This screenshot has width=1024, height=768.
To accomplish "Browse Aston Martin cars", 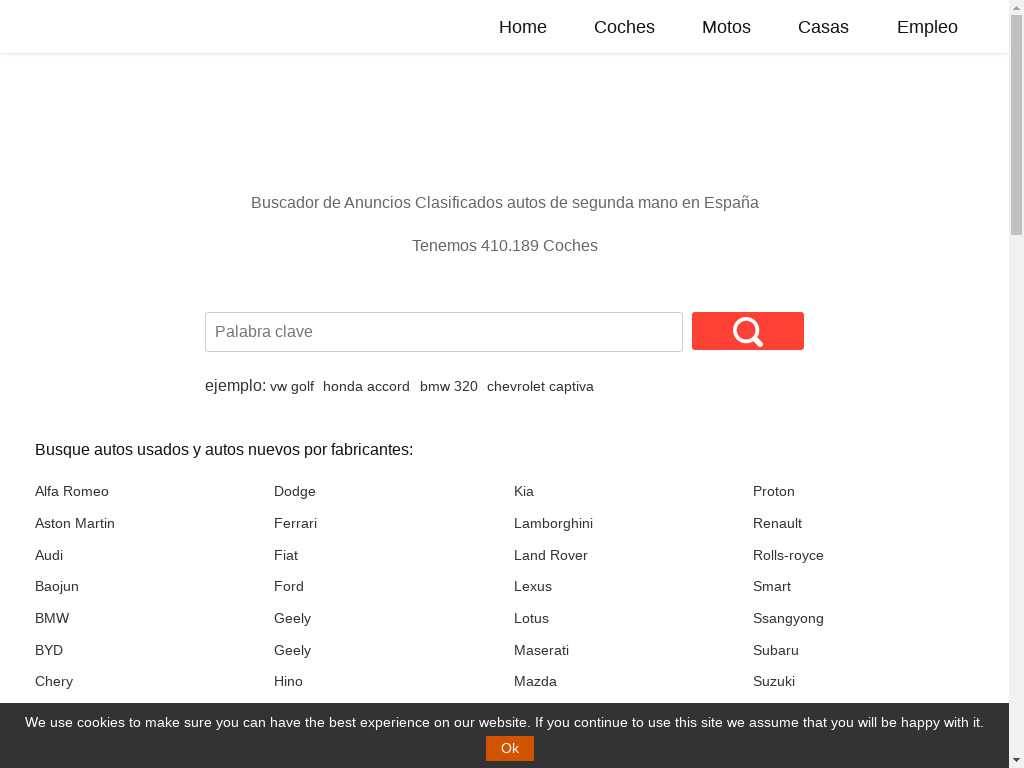I will point(74,523).
